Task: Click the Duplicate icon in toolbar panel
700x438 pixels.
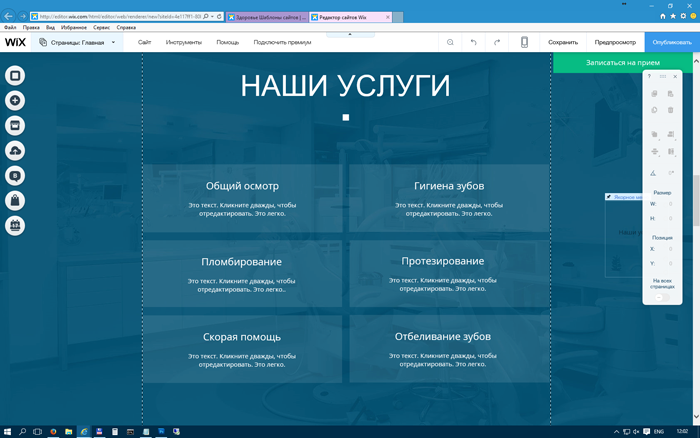Action: coord(654,110)
